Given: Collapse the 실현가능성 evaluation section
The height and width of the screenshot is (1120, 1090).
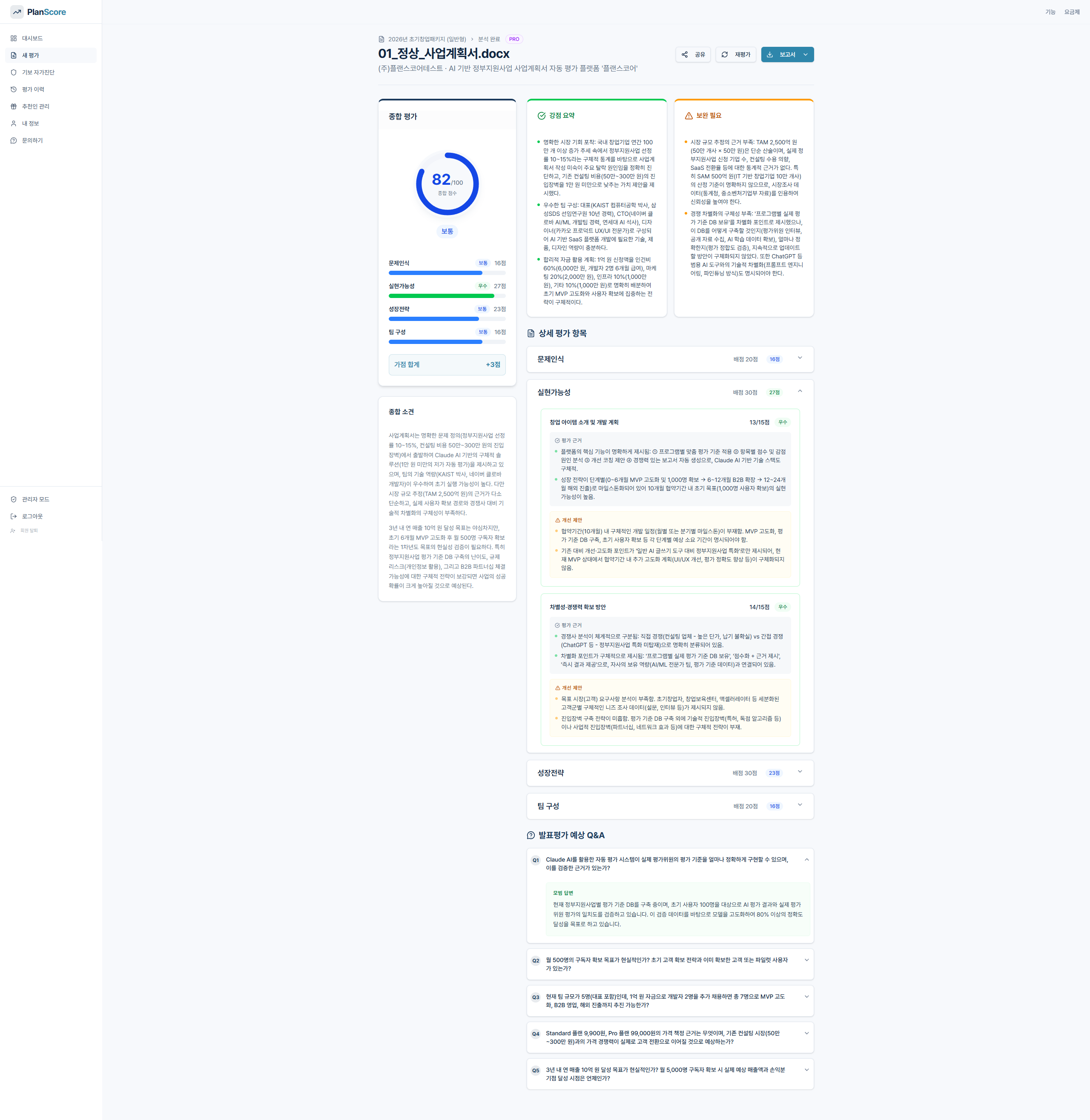Looking at the screenshot, I should coord(800,392).
